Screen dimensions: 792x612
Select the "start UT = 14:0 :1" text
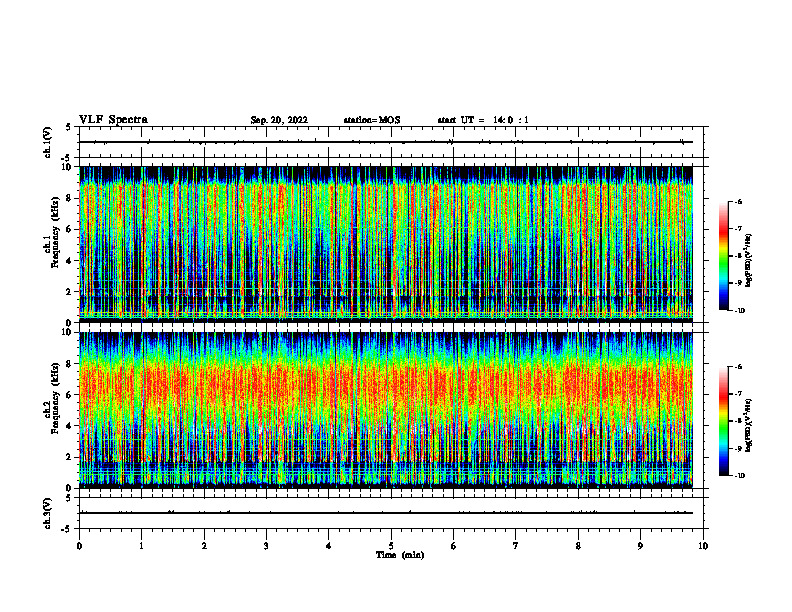483,120
